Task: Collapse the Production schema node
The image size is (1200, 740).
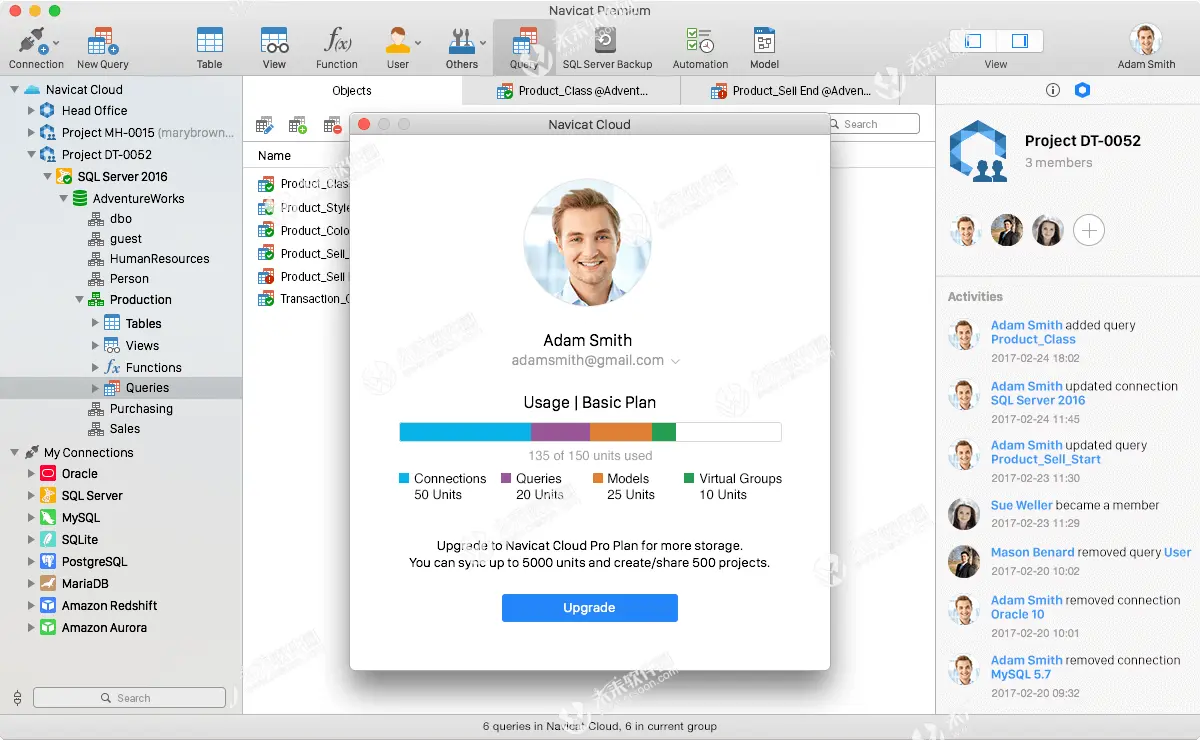Action: pos(79,300)
